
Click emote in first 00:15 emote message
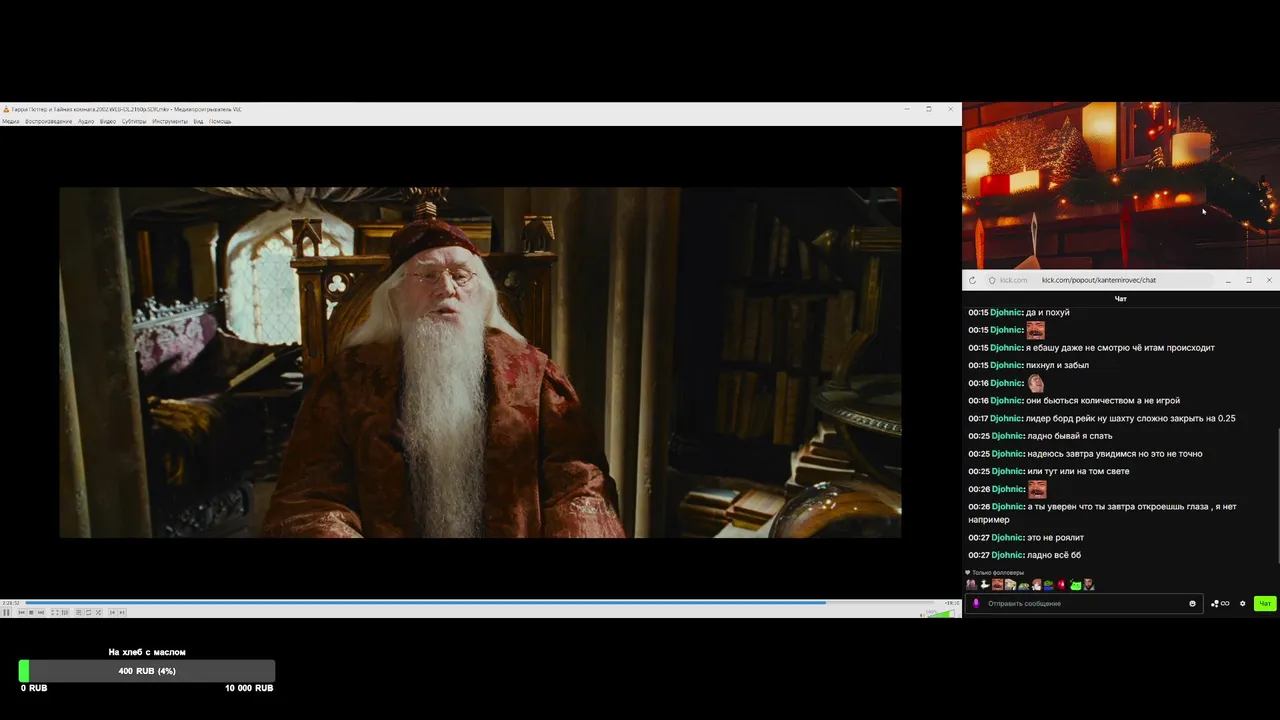pos(1035,330)
